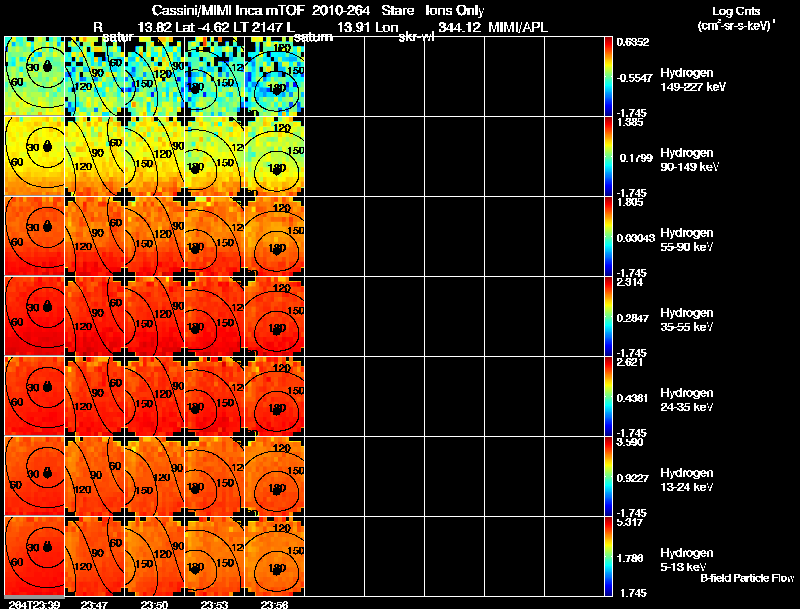Viewport: 800px width, 609px height.
Task: Select the '13.82' radius value
Action: click(155, 27)
